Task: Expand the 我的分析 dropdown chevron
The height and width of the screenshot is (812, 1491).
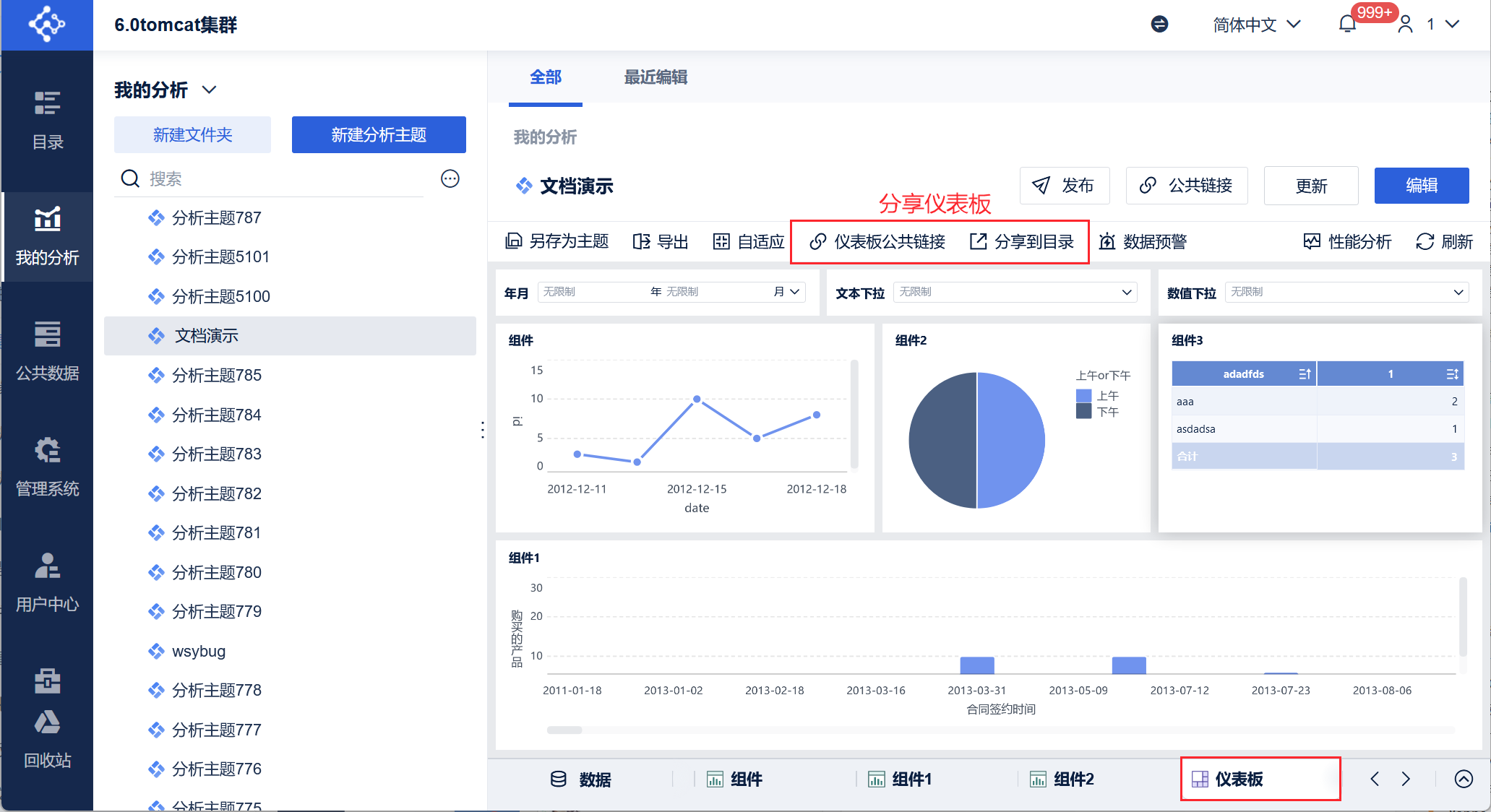Action: [210, 90]
